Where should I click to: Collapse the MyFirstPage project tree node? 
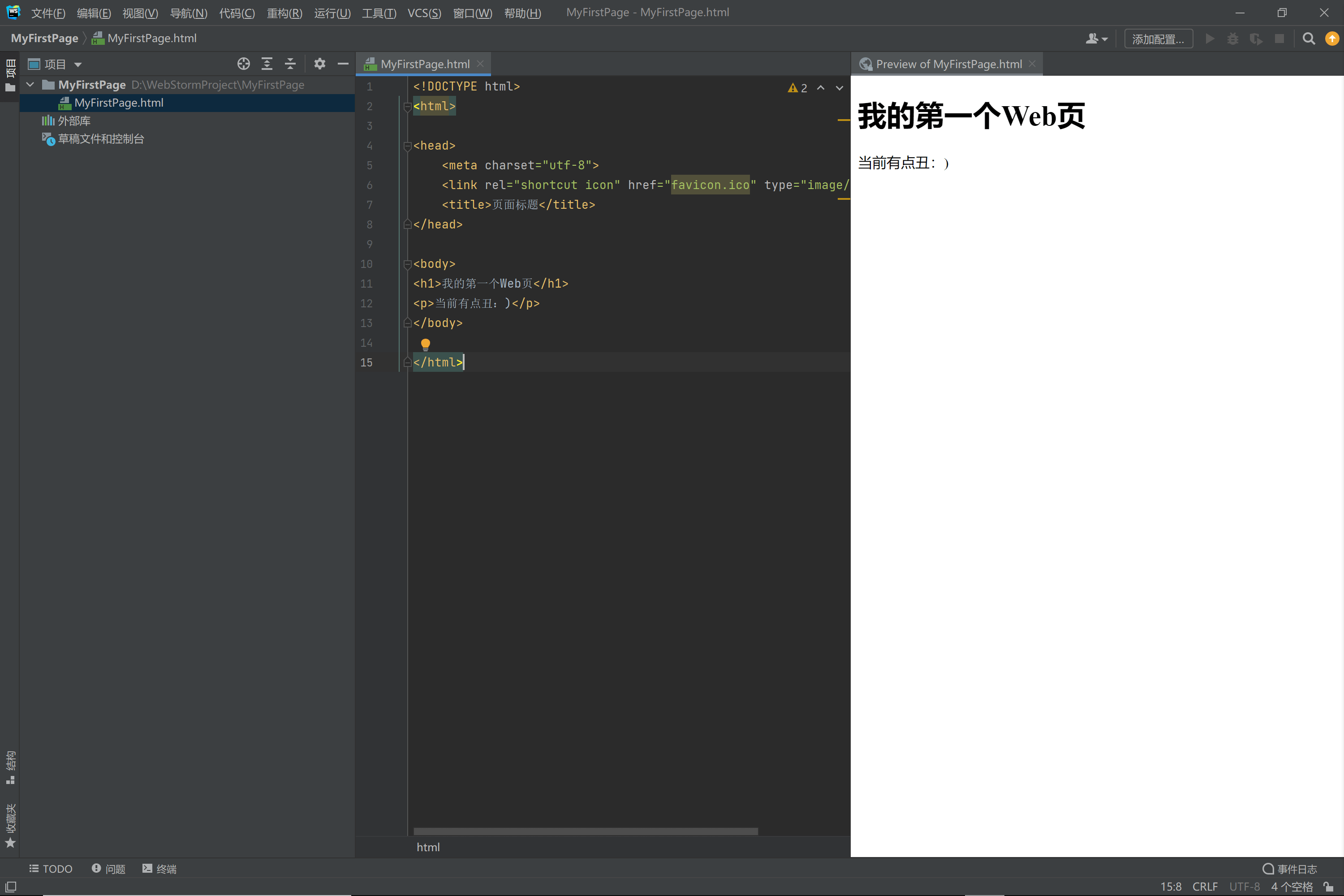coord(30,85)
